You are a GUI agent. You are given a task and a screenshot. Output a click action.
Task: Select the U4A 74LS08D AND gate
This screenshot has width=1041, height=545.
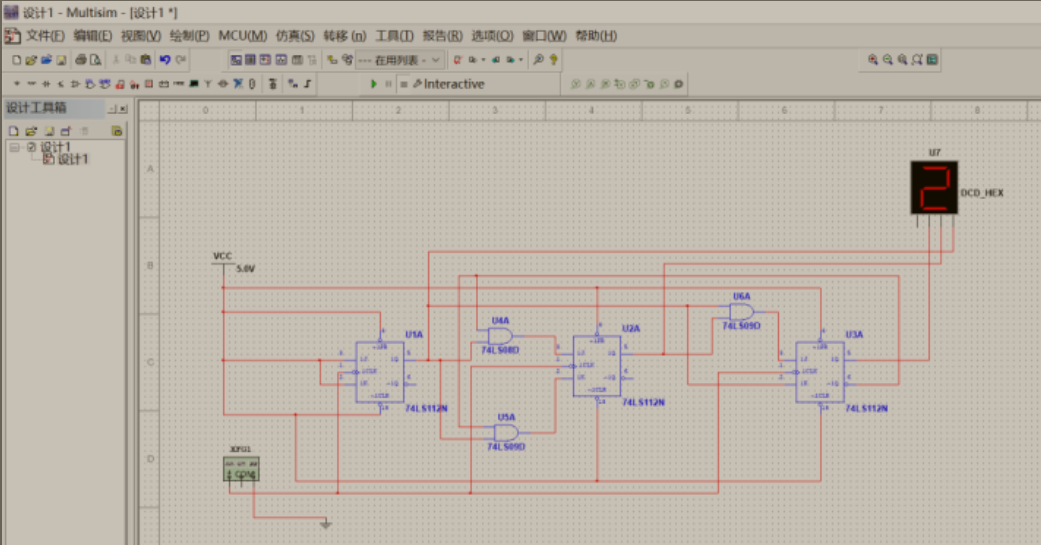point(501,336)
